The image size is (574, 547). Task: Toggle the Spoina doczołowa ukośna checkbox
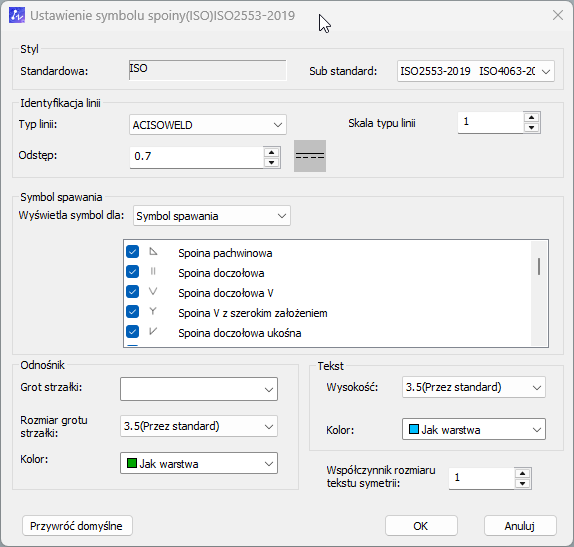pos(133,332)
